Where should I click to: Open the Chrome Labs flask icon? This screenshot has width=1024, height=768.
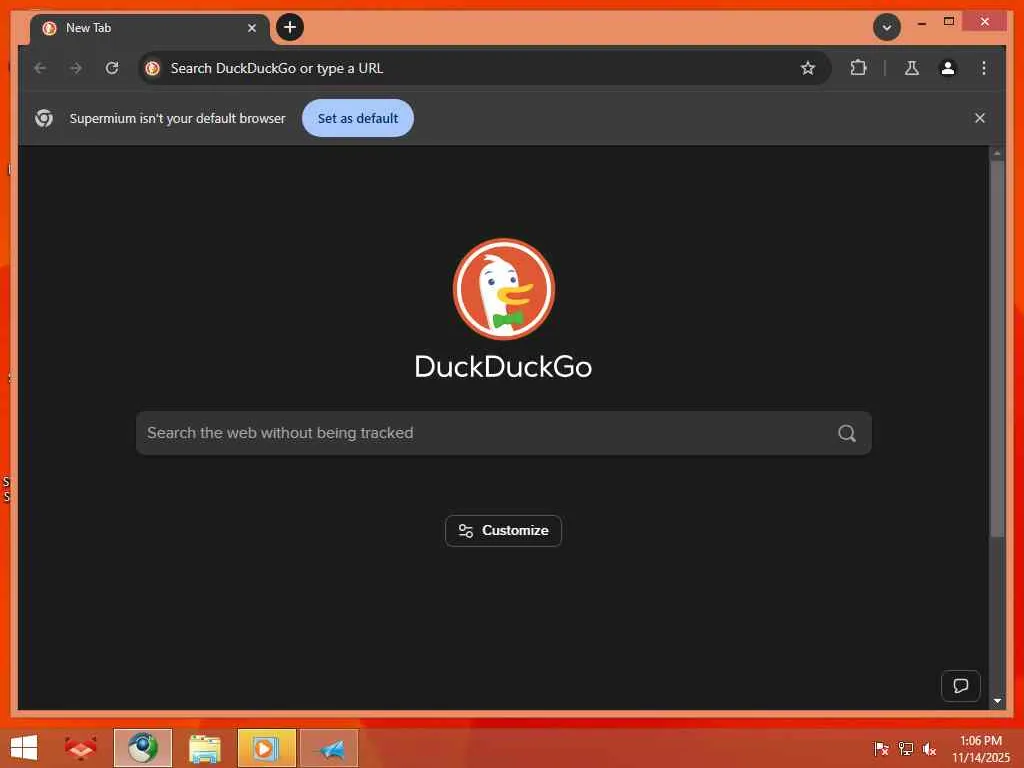click(x=912, y=68)
